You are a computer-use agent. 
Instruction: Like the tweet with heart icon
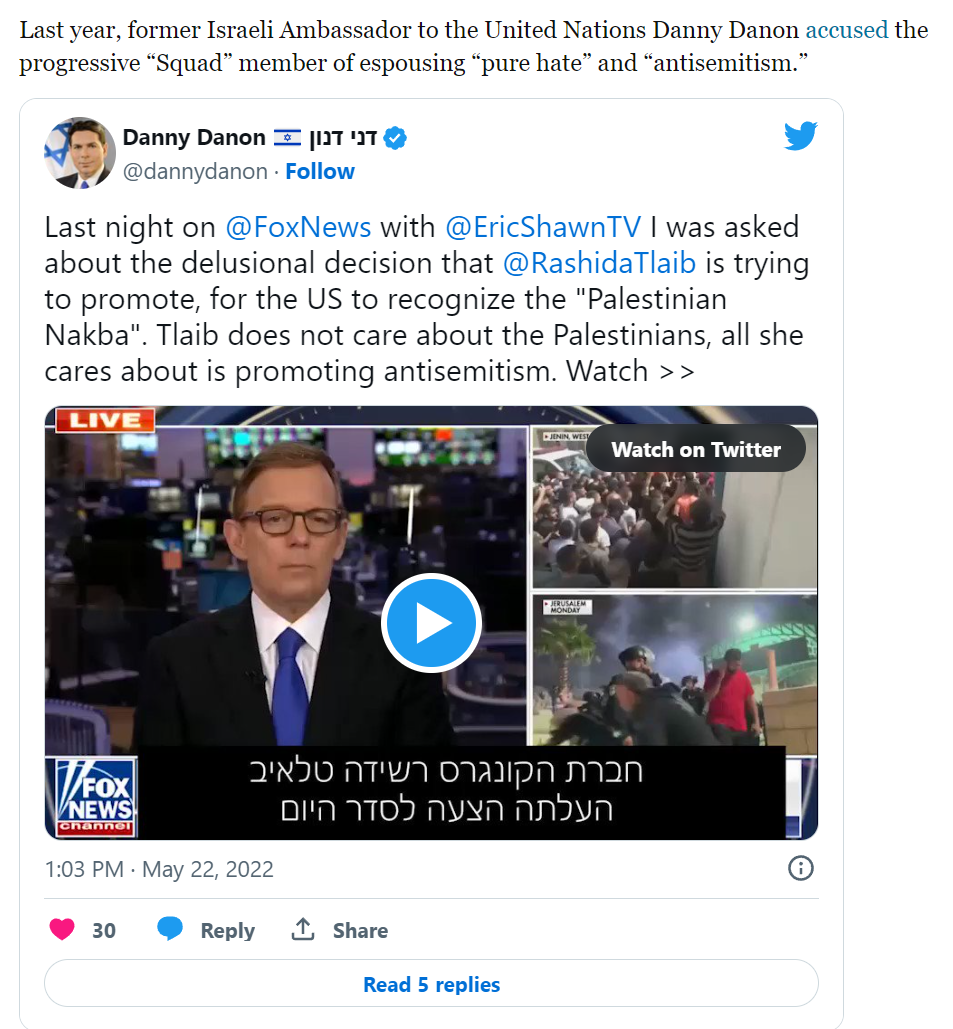62,929
